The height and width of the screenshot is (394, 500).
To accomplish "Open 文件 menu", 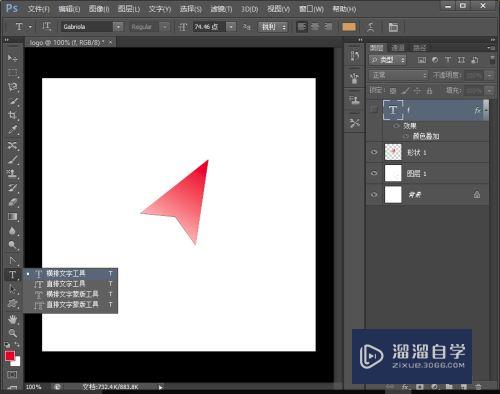I will [x=39, y=9].
